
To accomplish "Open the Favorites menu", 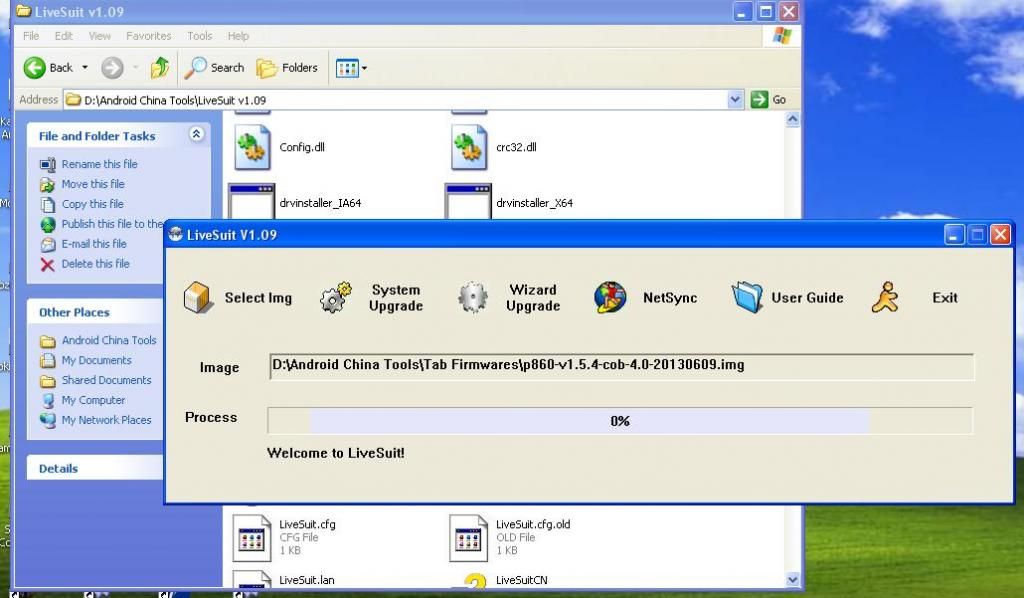I will pyautogui.click(x=149, y=36).
